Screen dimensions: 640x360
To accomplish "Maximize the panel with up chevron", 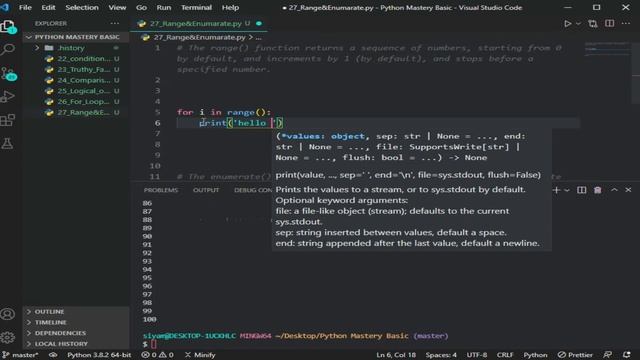I will click(614, 190).
